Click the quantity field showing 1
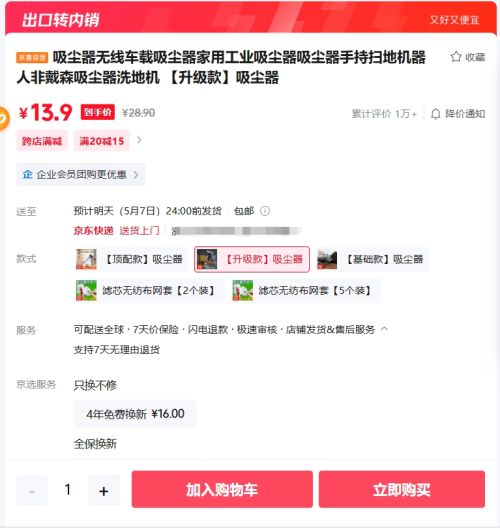Image resolution: width=500 pixels, height=528 pixels. point(68,490)
